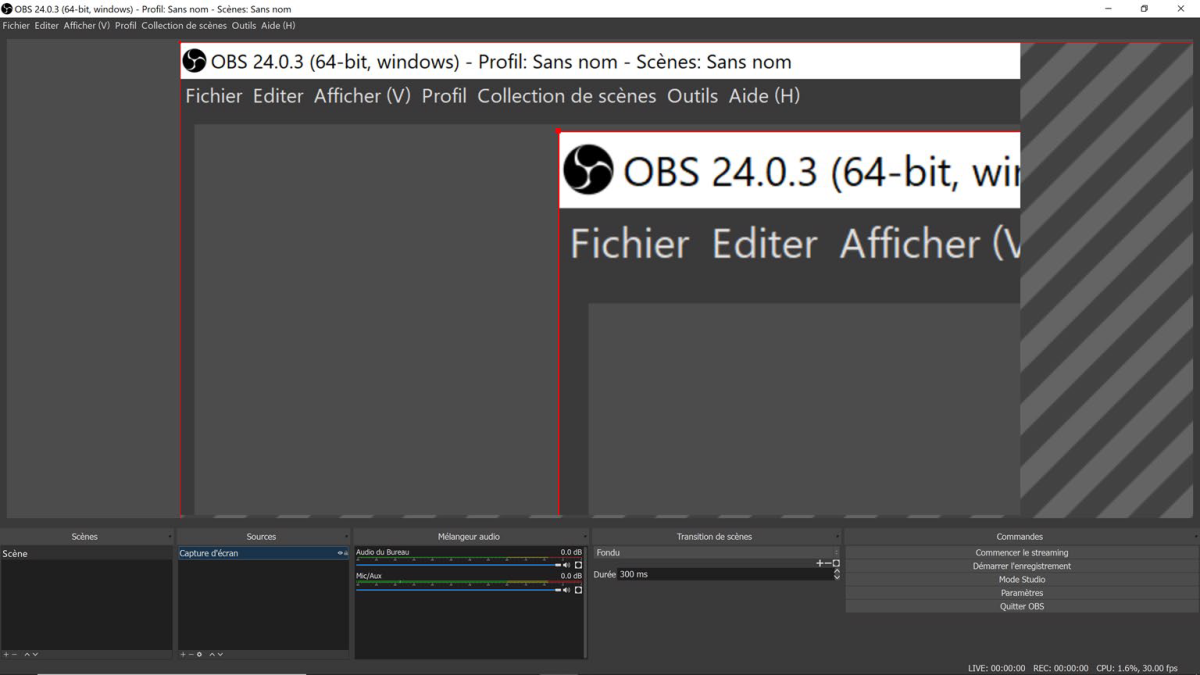
Task: Click the 0.0 dB value for Mic/Aux
Action: [571, 576]
